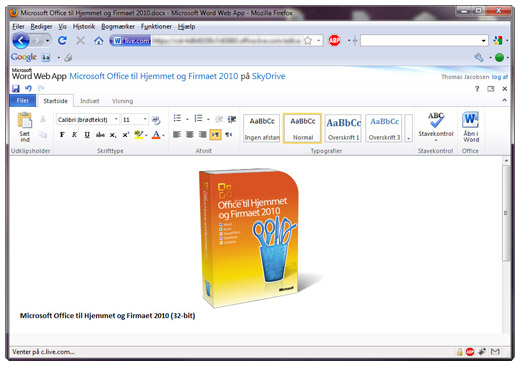Apply the Overskrift 3 style
This screenshot has height=366, width=520.
pos(384,128)
